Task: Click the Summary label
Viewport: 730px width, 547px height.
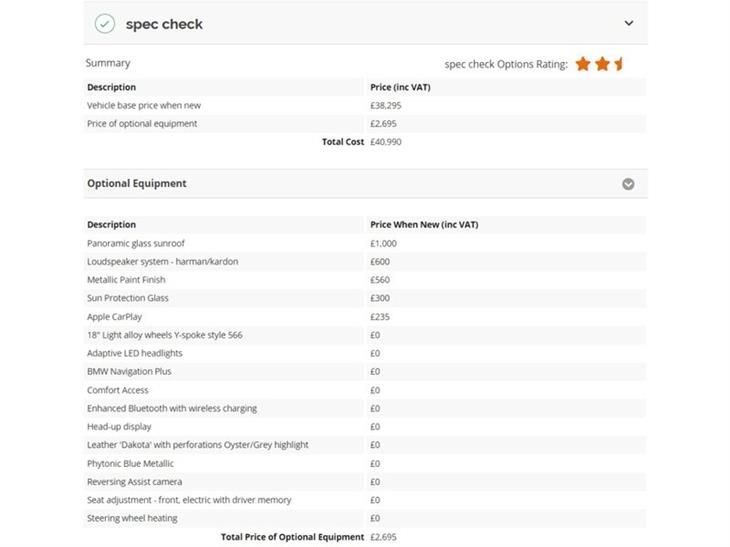Action: click(108, 63)
